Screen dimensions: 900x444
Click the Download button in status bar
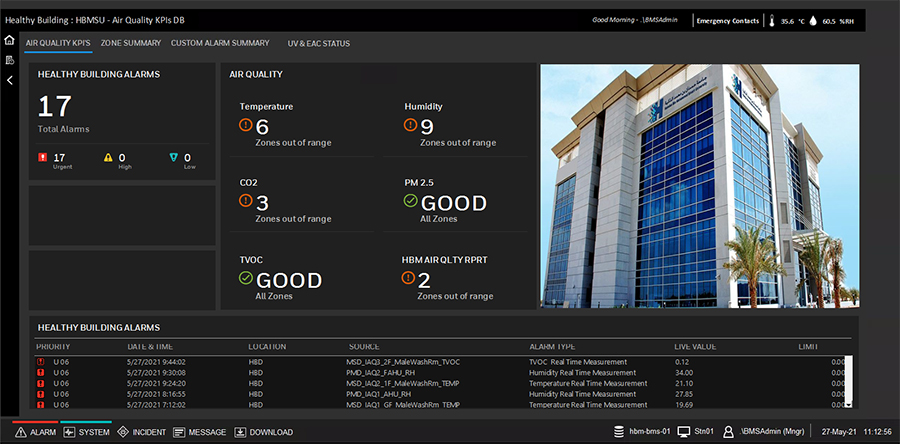264,432
